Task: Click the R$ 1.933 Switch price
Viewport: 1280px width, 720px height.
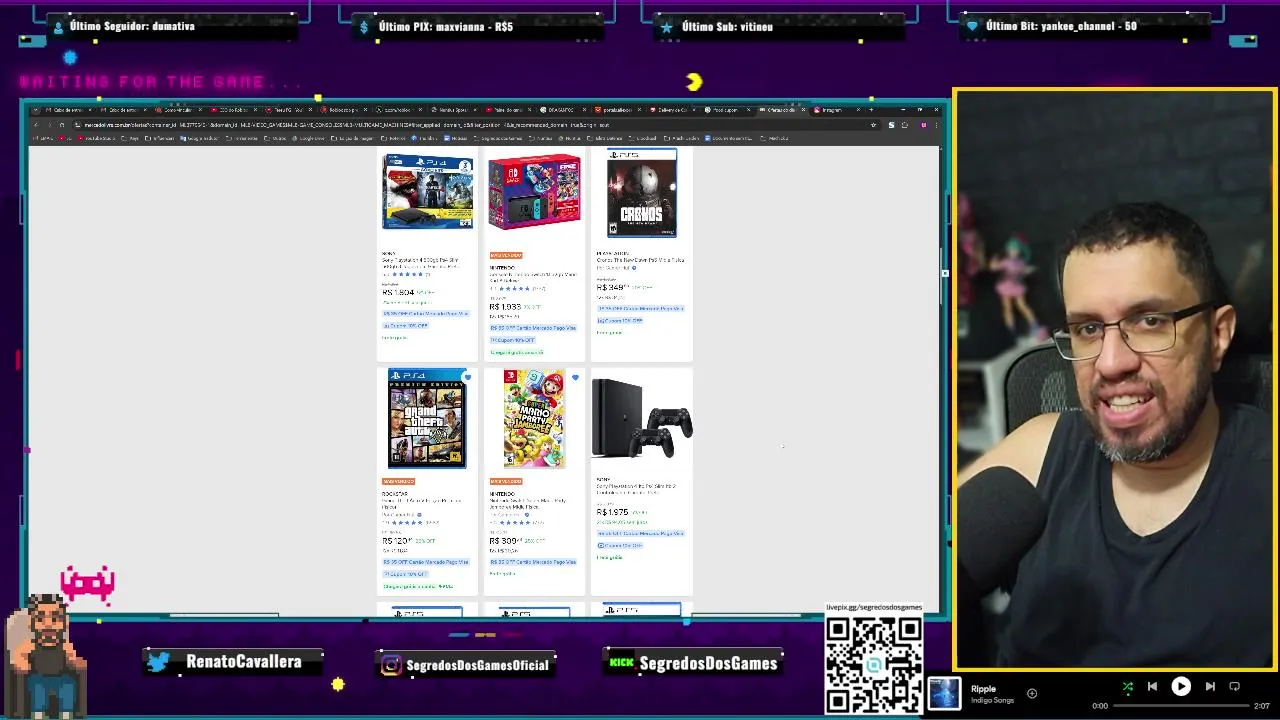Action: 505,307
